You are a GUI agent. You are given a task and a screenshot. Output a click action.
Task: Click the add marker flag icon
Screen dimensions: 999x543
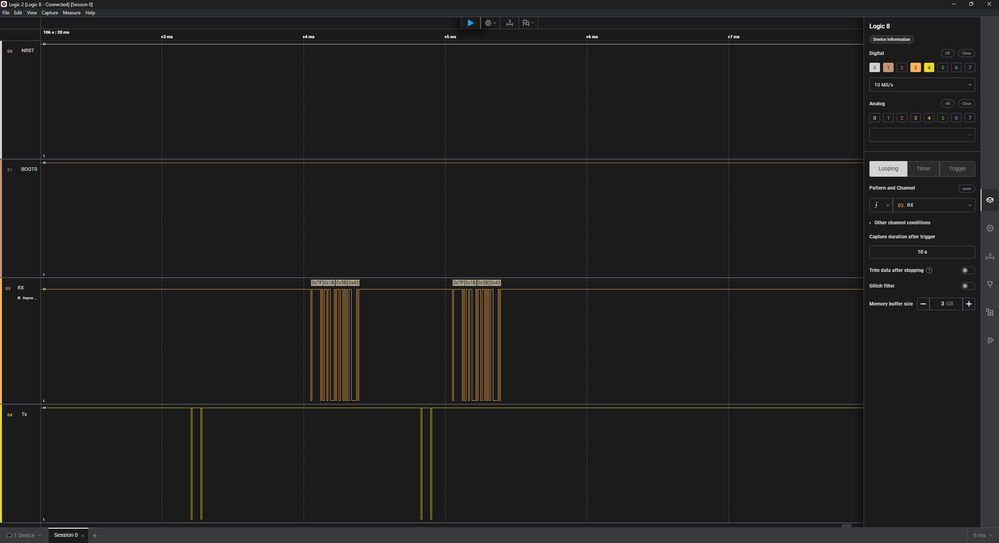click(527, 23)
